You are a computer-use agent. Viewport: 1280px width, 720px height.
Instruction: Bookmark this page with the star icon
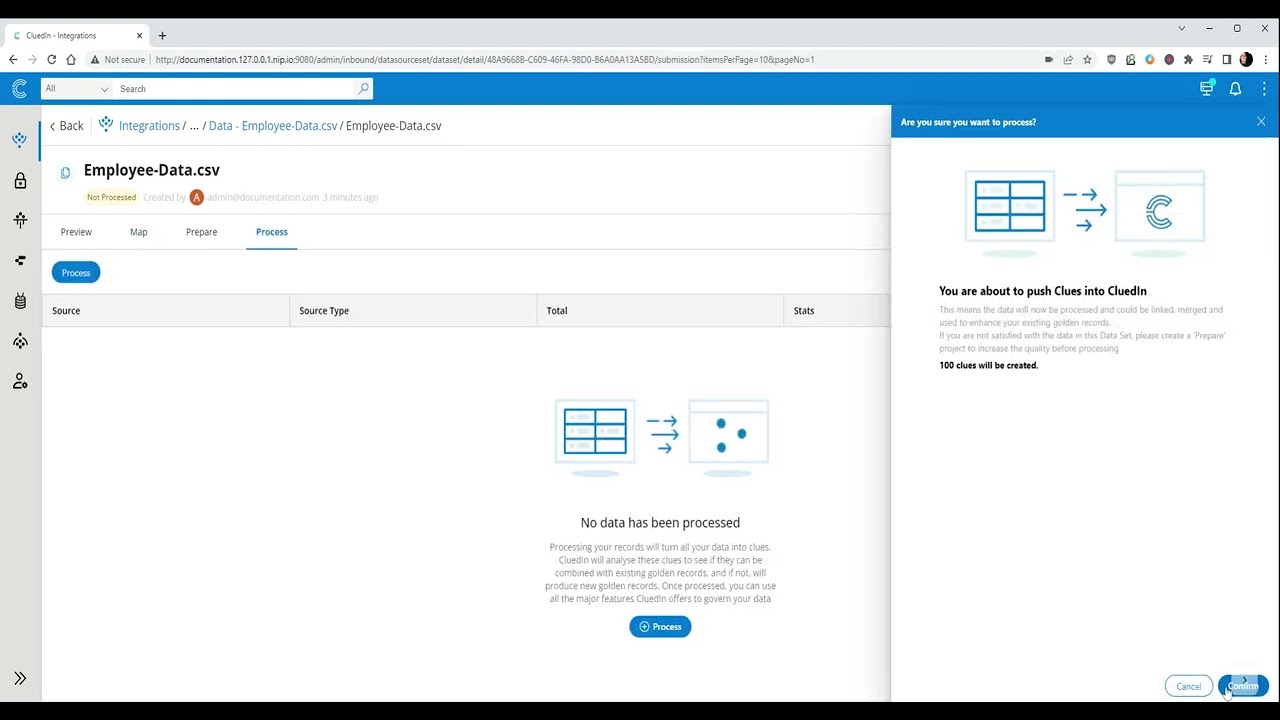(x=1087, y=60)
